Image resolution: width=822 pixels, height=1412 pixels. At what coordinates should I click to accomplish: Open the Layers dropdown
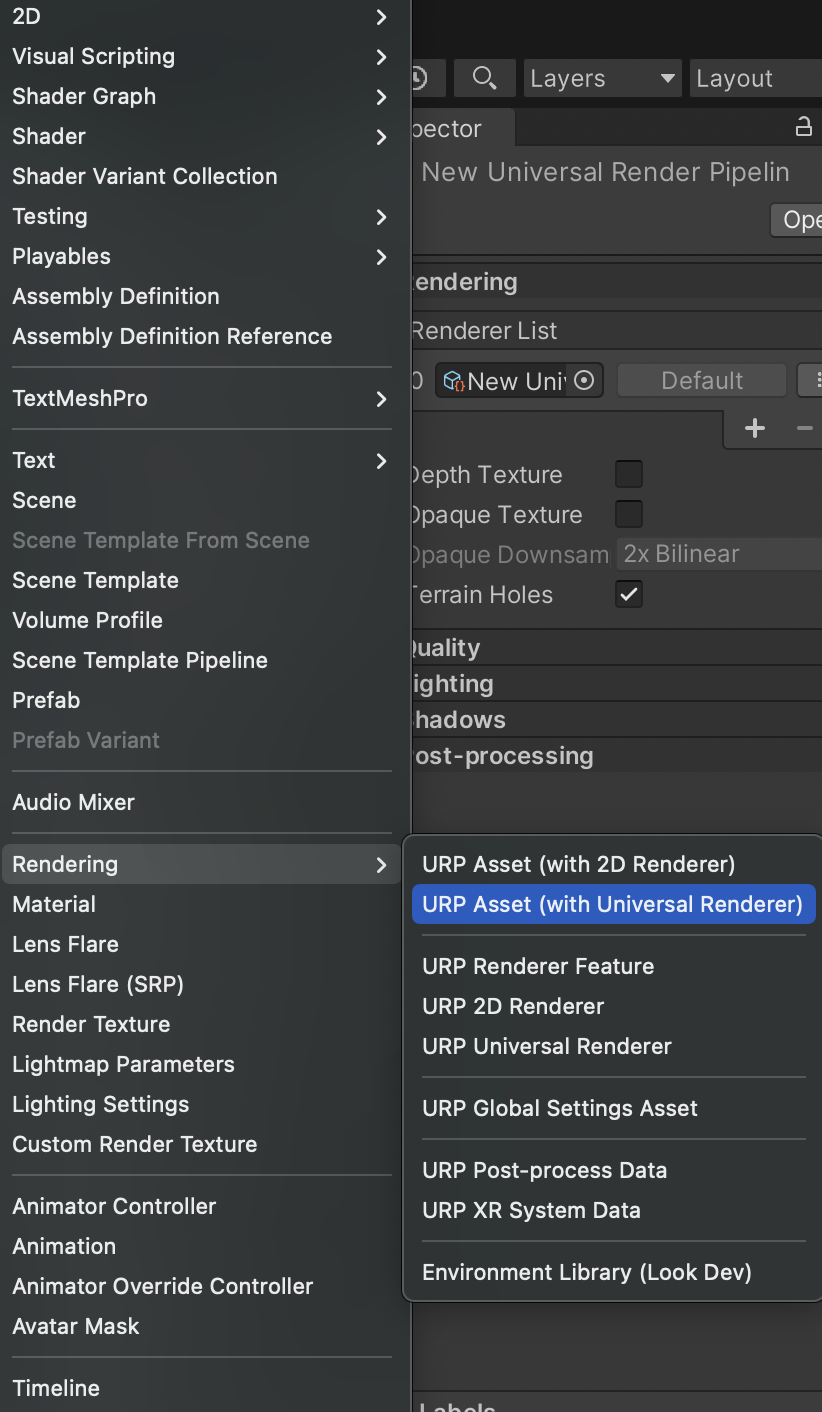click(601, 78)
